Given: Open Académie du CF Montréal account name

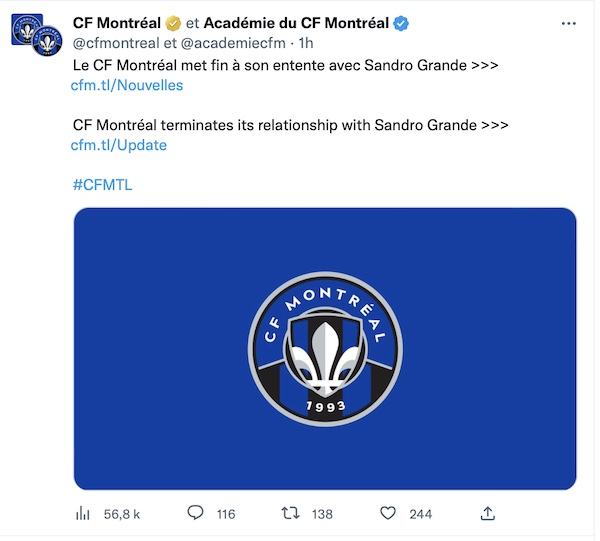Looking at the screenshot, I should click(296, 23).
